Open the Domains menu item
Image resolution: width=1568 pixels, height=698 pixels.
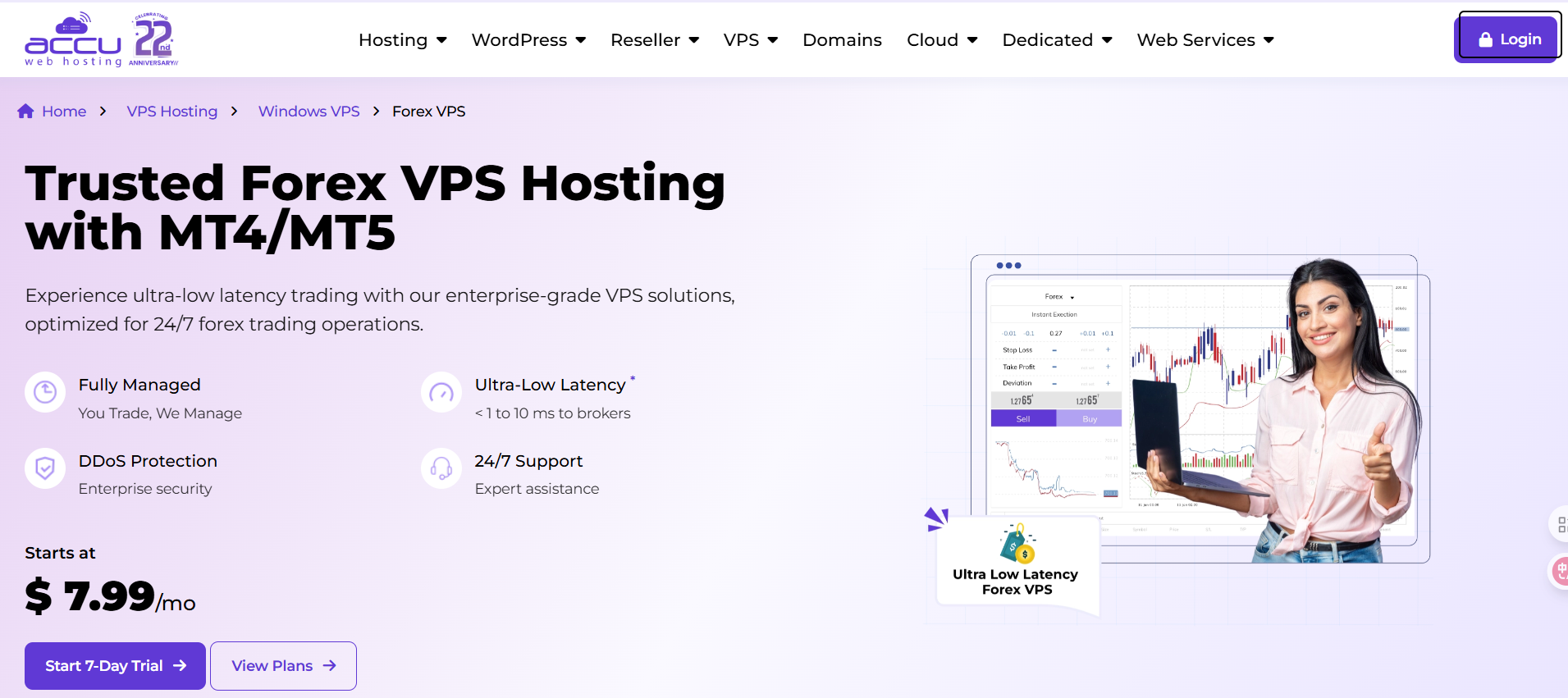842,39
